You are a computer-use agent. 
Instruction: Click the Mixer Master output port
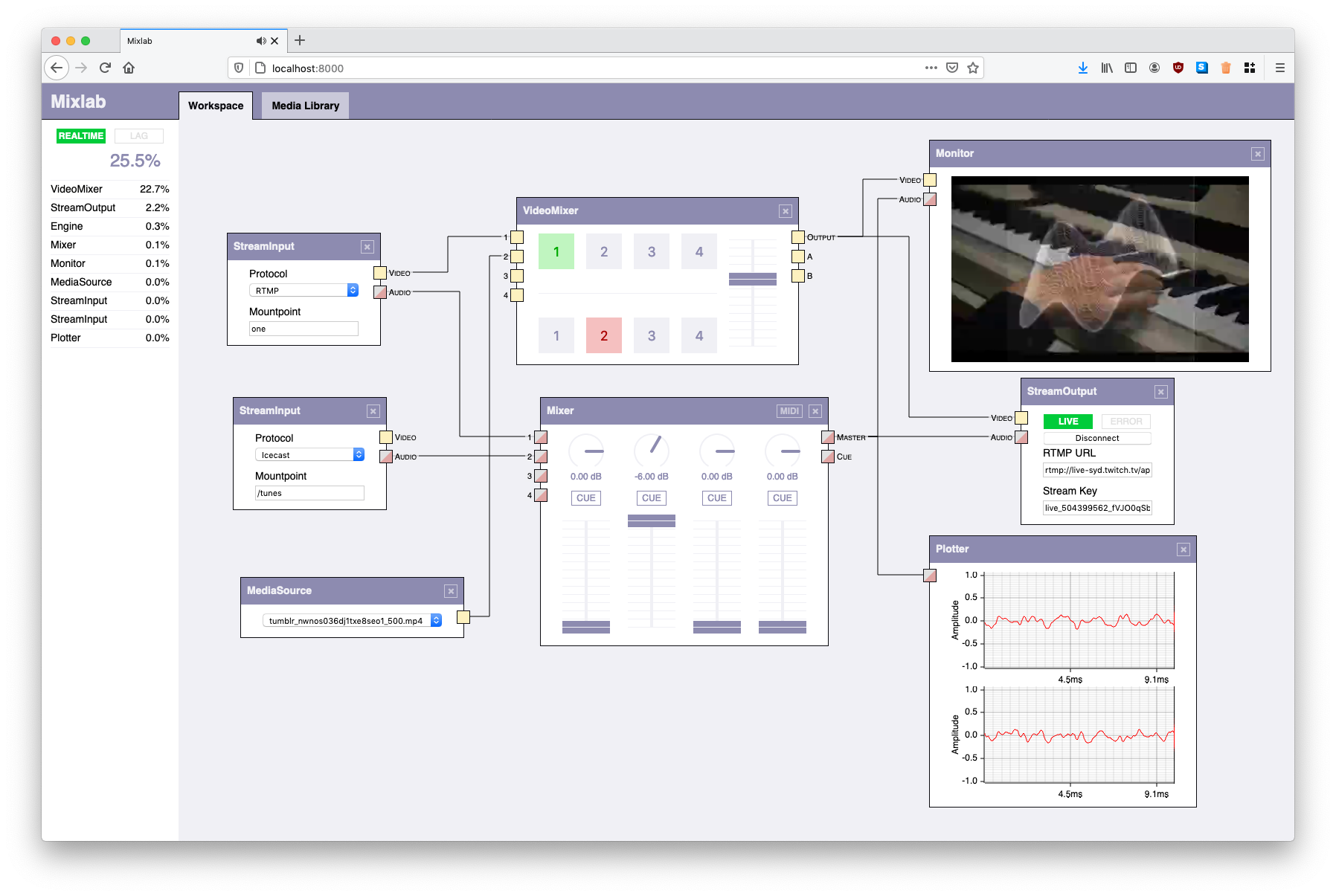tap(828, 437)
